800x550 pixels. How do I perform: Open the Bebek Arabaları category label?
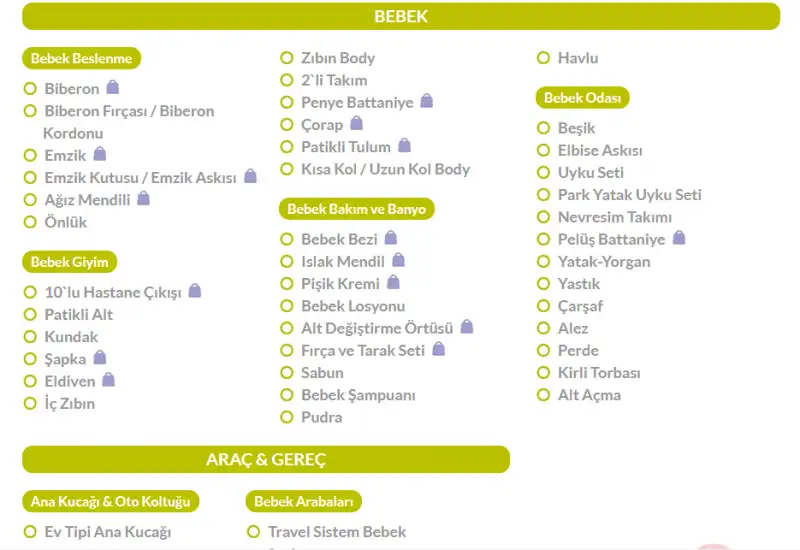304,502
